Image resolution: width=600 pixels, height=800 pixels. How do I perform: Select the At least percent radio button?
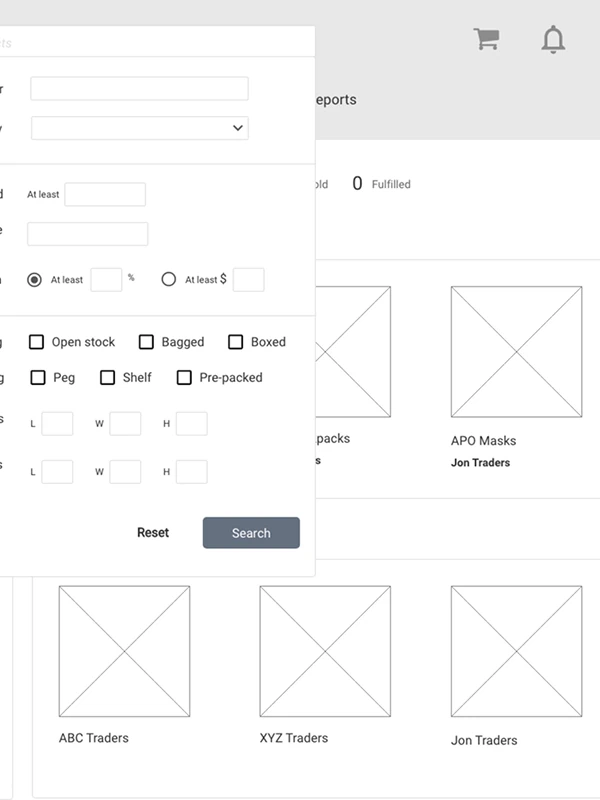(35, 280)
